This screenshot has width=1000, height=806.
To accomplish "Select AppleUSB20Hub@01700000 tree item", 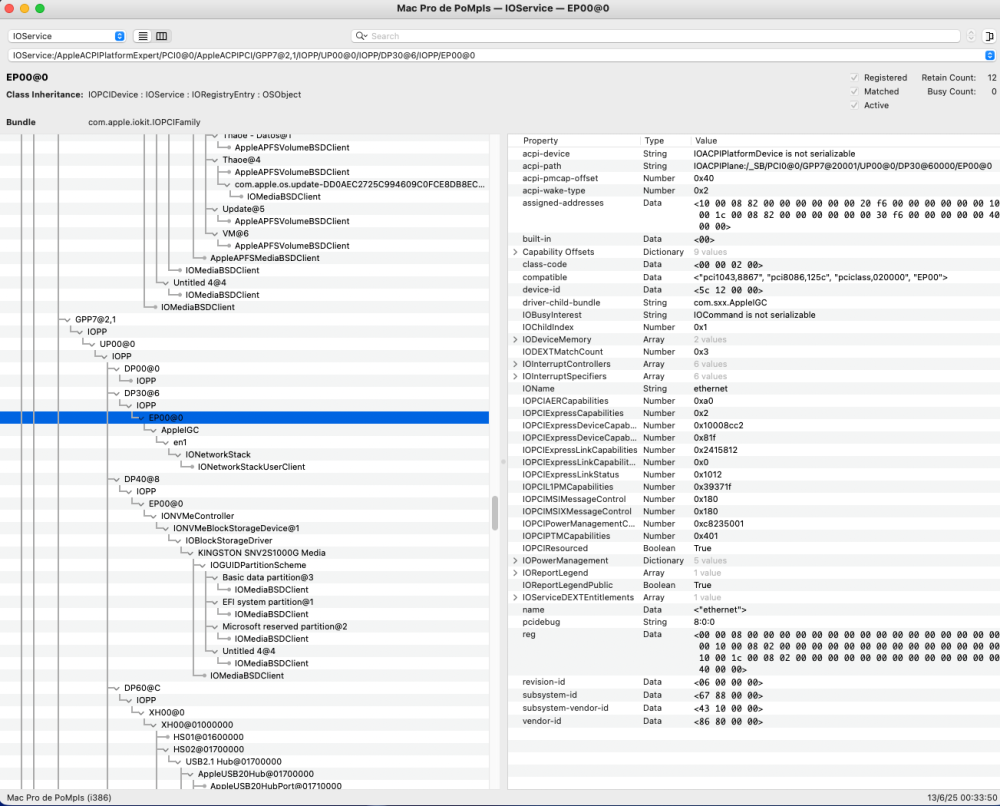I will [x=256, y=774].
